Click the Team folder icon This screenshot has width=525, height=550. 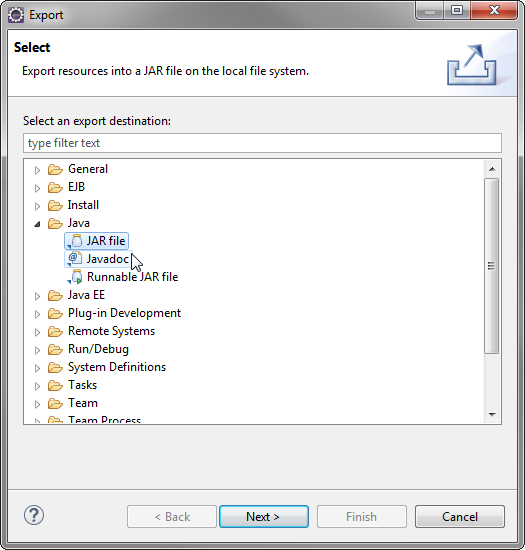55,403
